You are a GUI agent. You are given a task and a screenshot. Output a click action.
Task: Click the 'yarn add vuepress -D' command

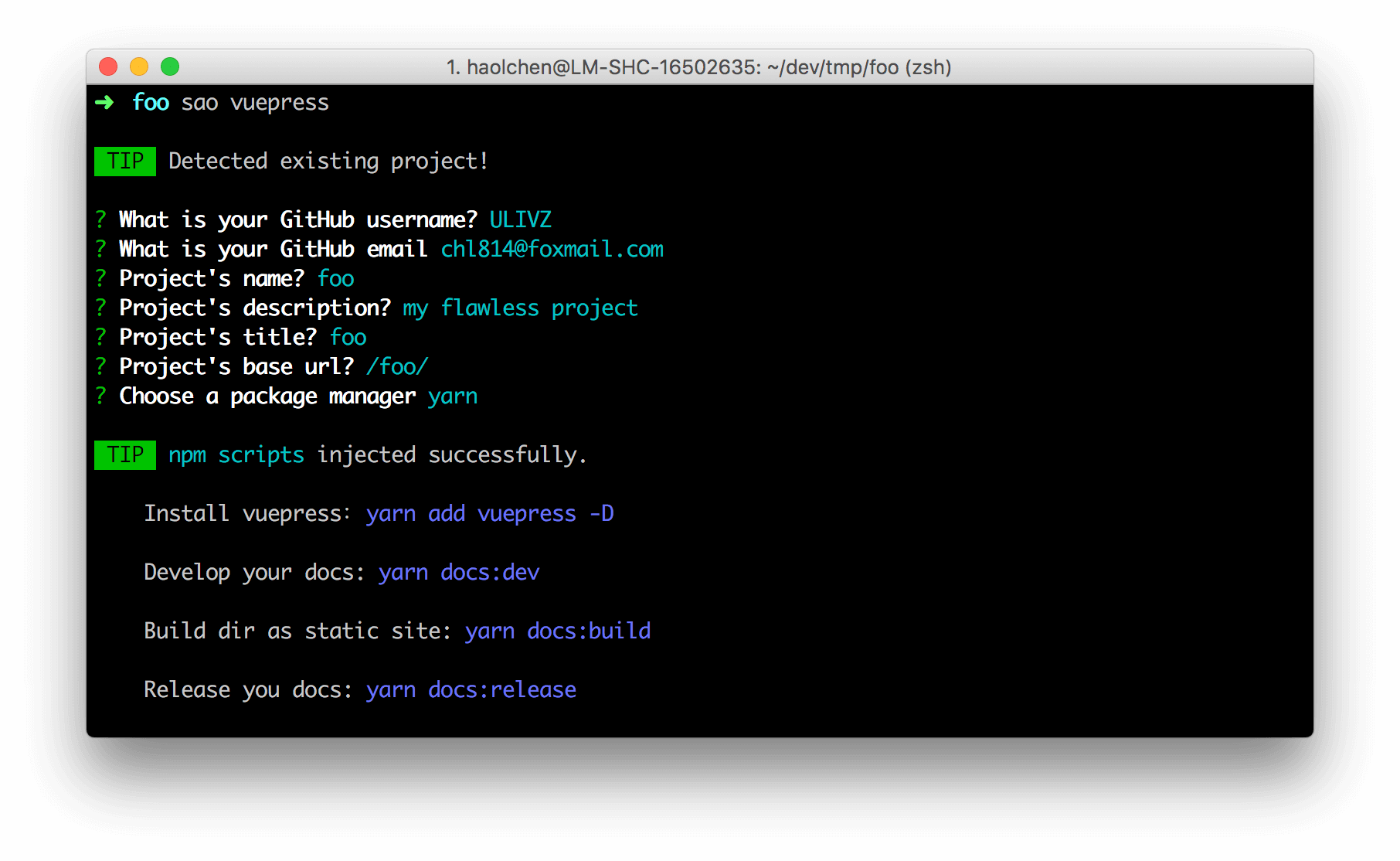490,513
